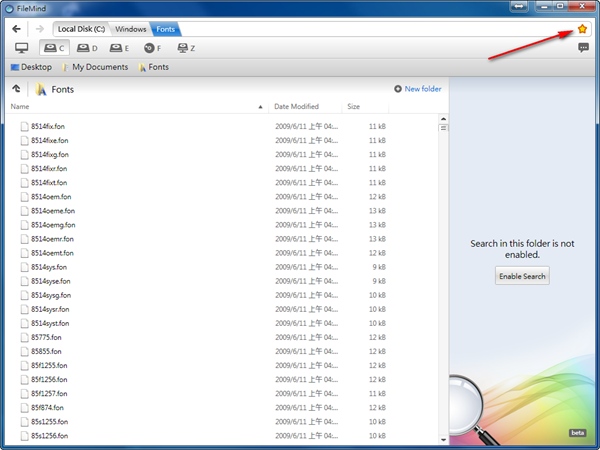Click the favorites star icon
Screen dimensions: 600x450
click(x=583, y=29)
